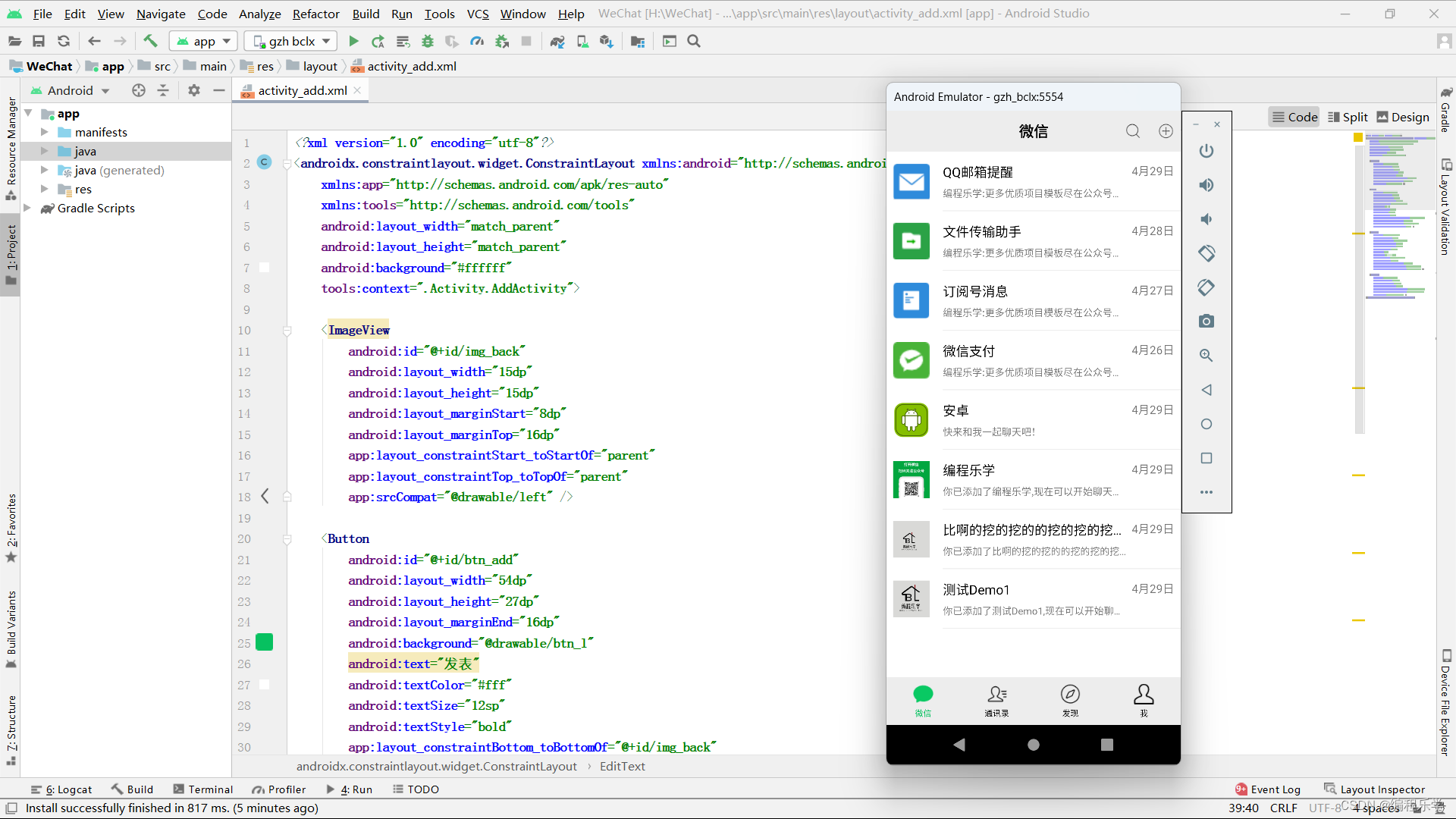
Task: Expand the manifests folder in project tree
Action: pyautogui.click(x=45, y=132)
